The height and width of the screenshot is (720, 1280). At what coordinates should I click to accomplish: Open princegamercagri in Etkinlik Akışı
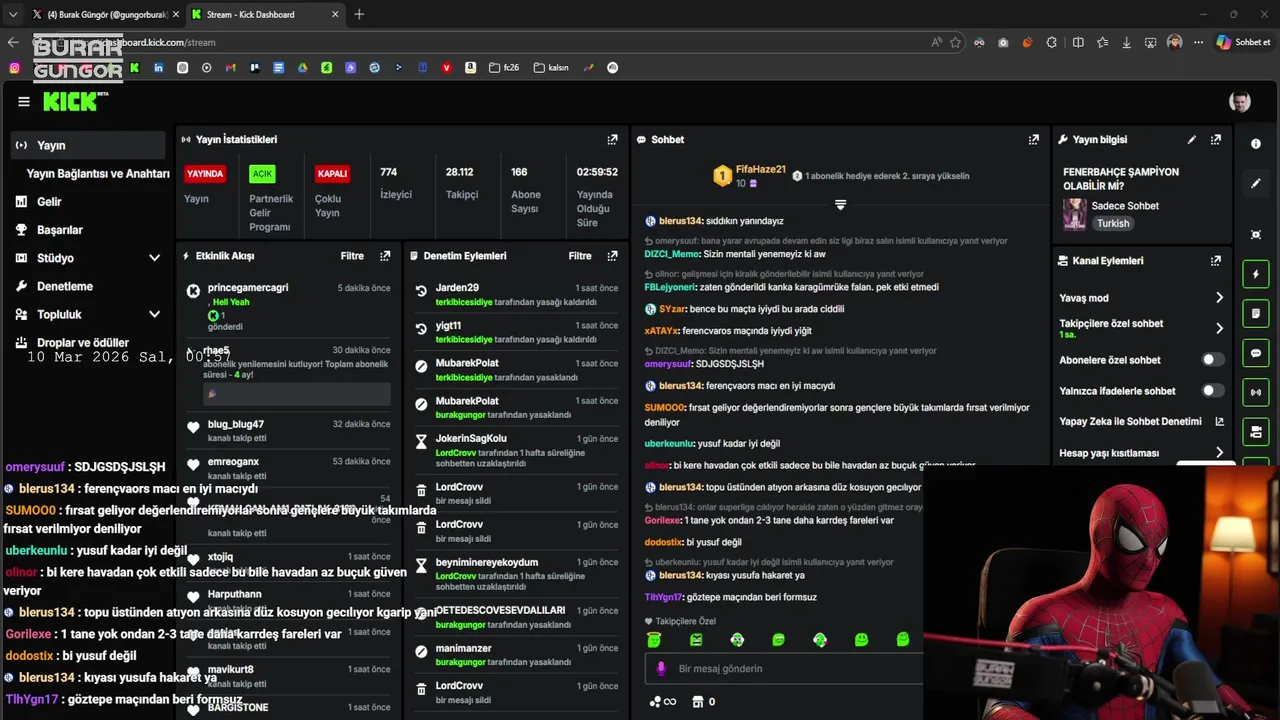pyautogui.click(x=248, y=288)
